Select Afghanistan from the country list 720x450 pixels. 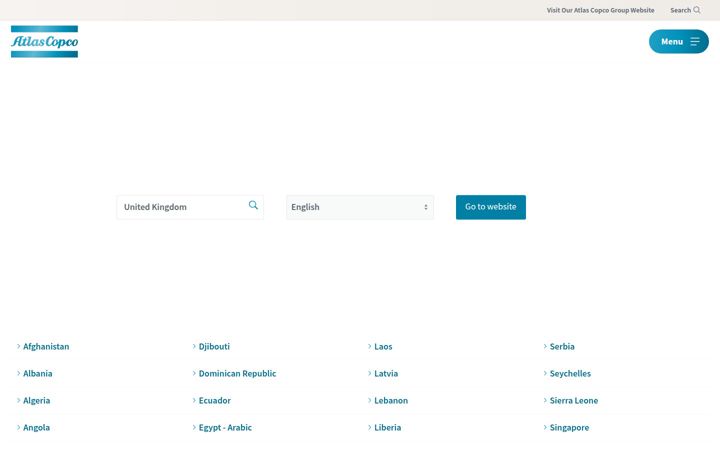coord(46,347)
